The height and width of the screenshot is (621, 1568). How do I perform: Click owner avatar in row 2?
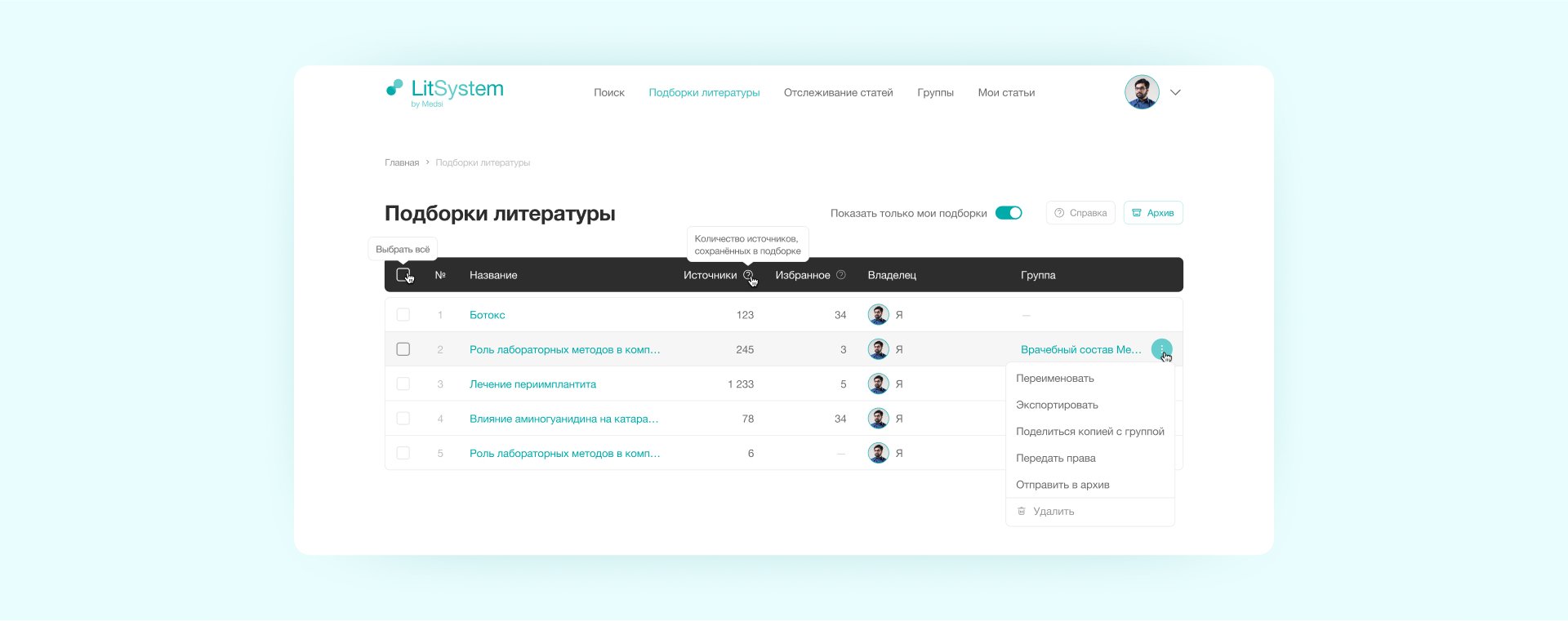pyautogui.click(x=878, y=349)
